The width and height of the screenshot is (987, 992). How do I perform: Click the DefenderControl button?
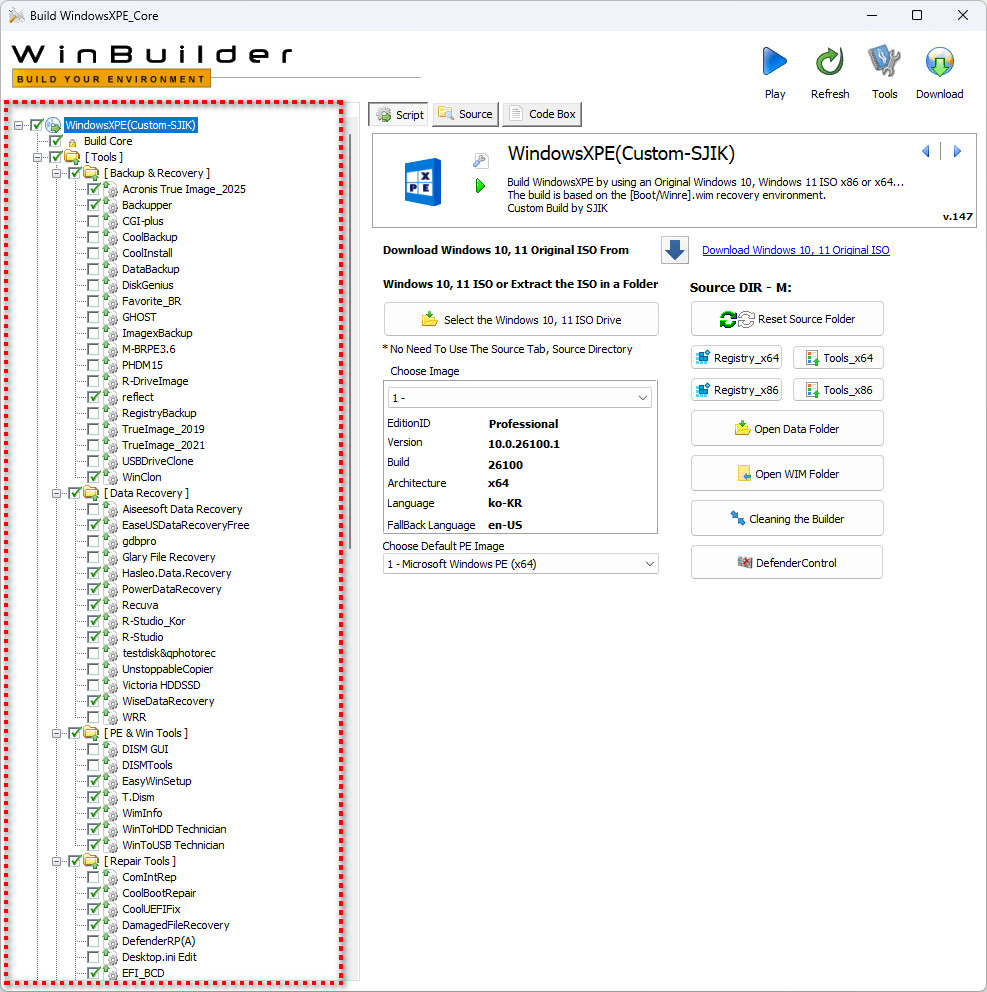pos(787,562)
